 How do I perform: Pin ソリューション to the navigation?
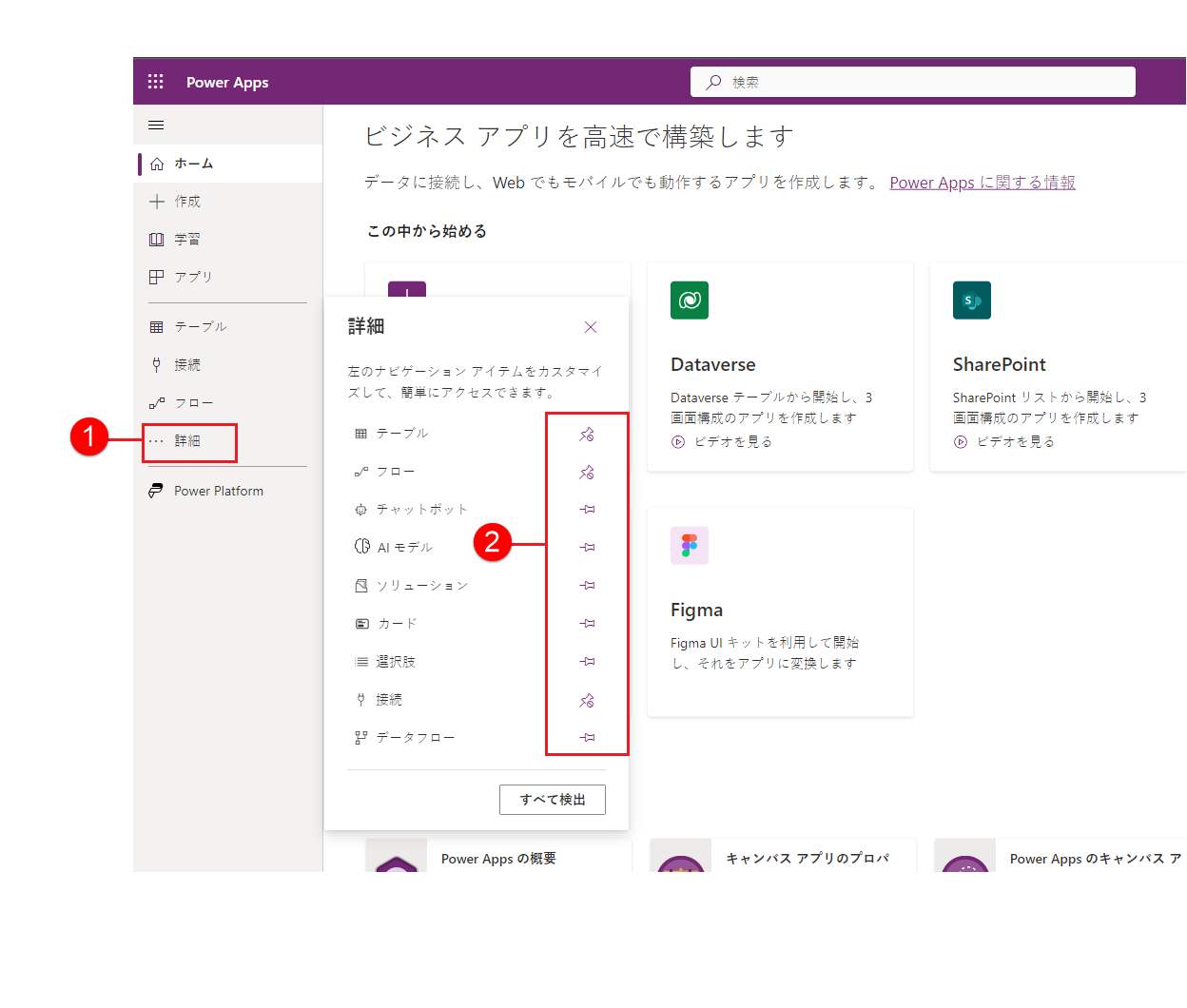point(587,586)
